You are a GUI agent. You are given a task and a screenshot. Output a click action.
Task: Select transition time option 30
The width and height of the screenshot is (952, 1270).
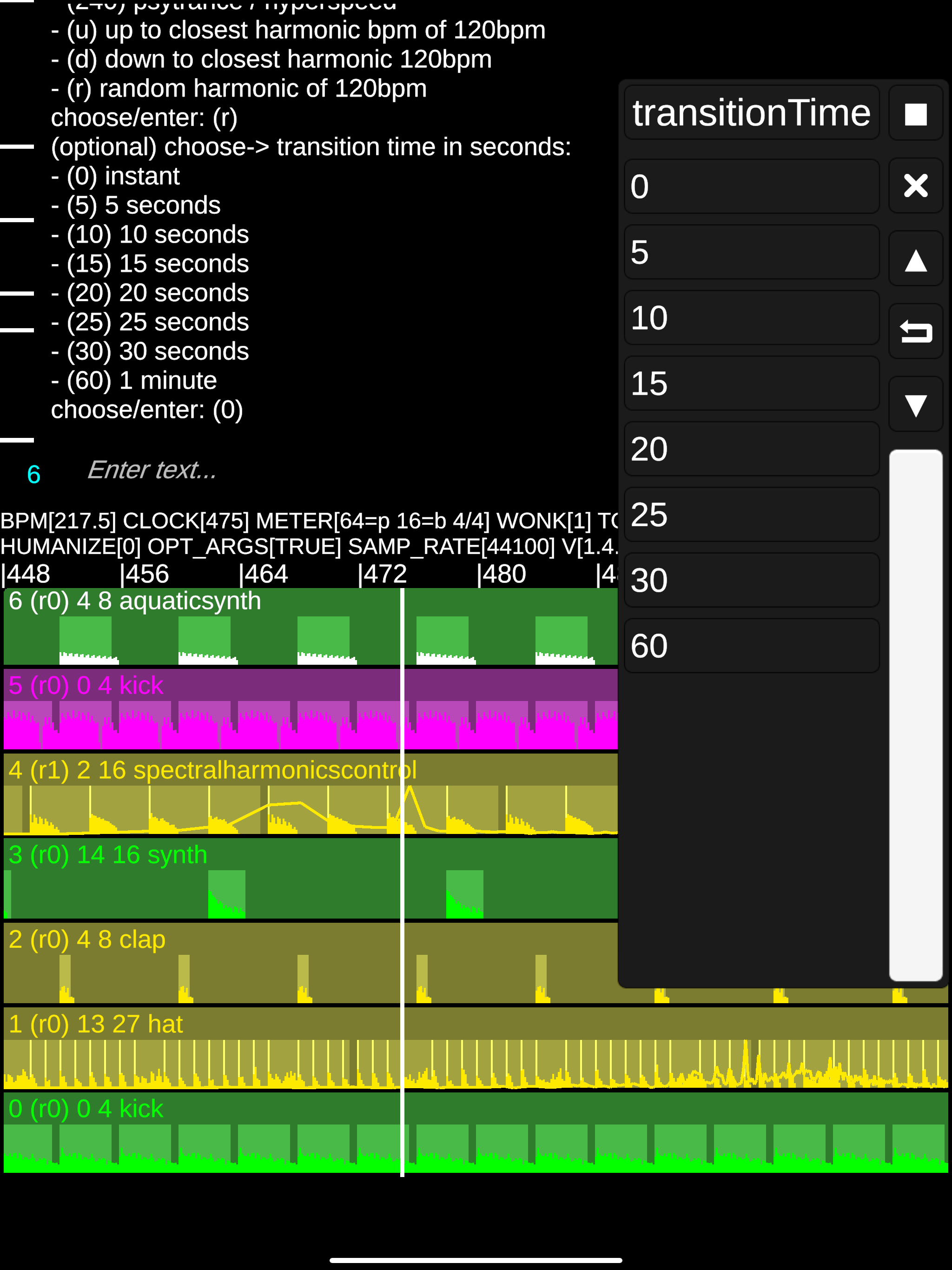tap(752, 580)
